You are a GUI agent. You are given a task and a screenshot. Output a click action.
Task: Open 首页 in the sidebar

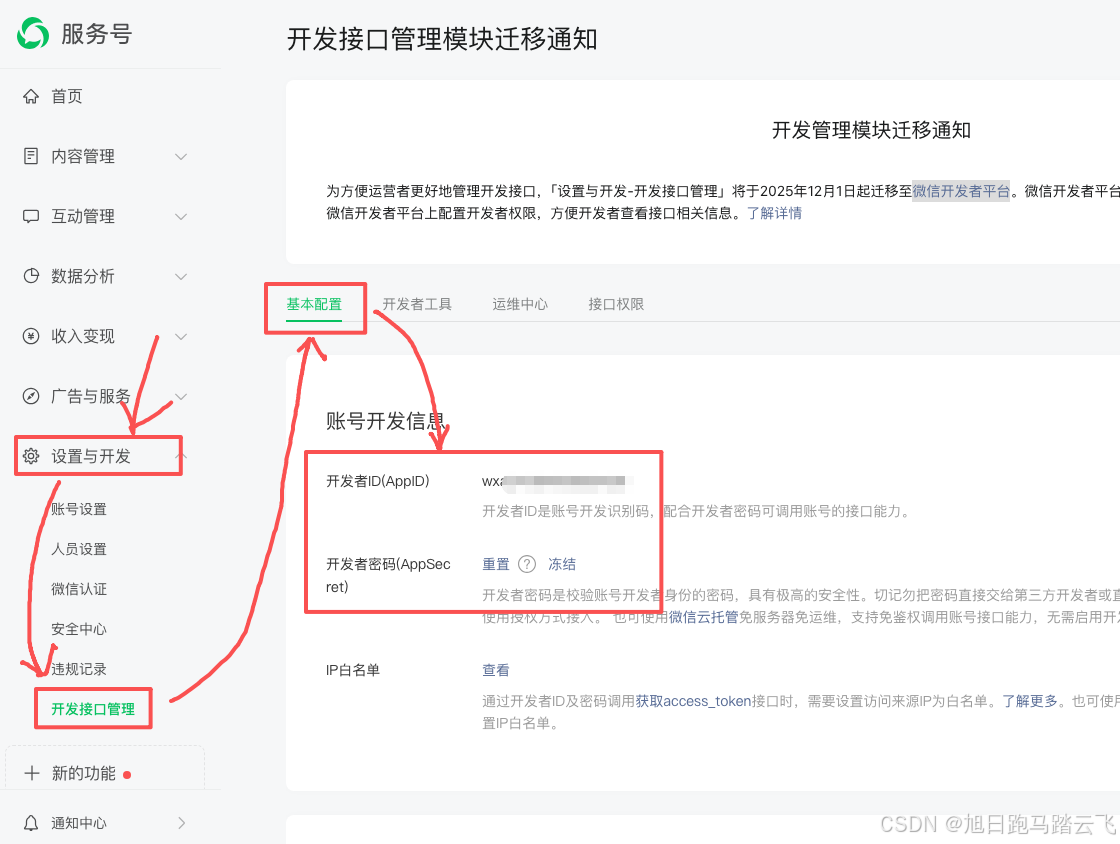[66, 96]
